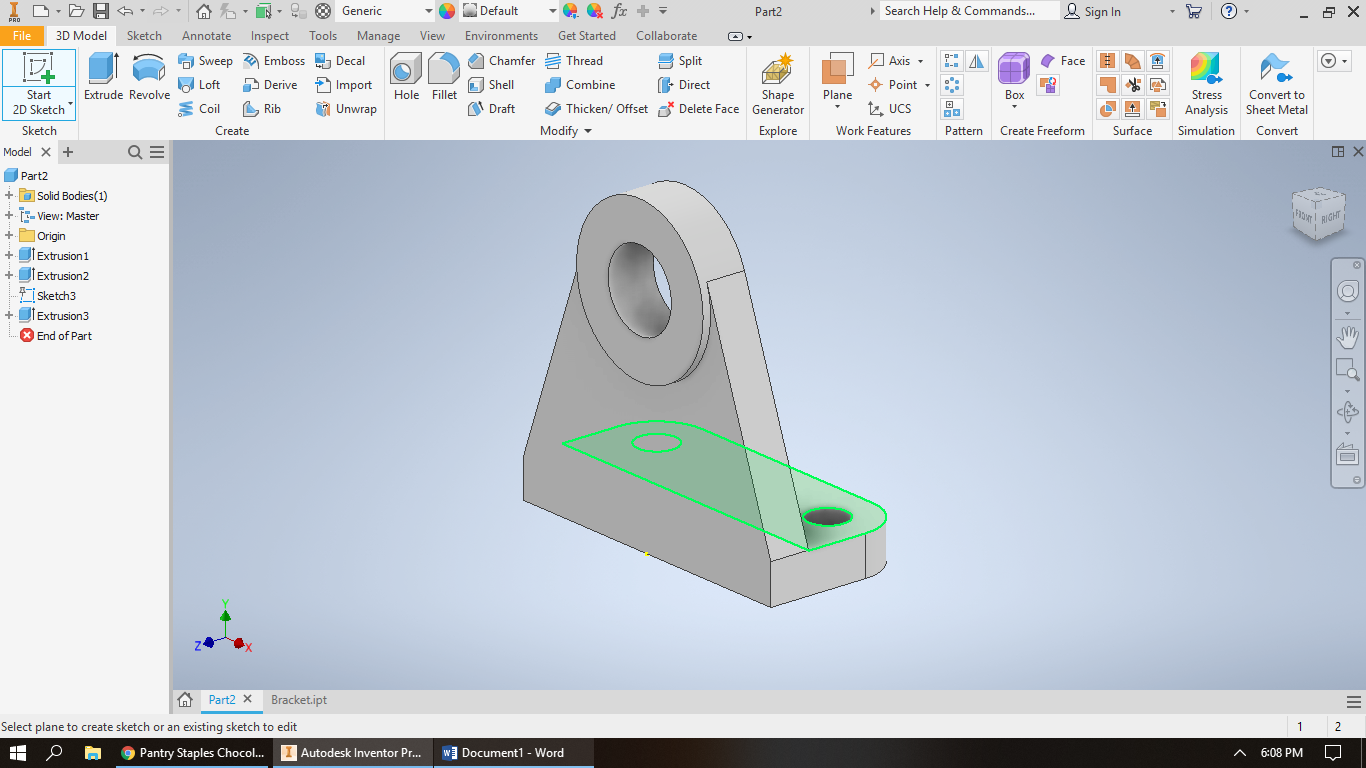Switch to the Bracket.ipt document tab
The image size is (1366, 768).
pos(299,700)
